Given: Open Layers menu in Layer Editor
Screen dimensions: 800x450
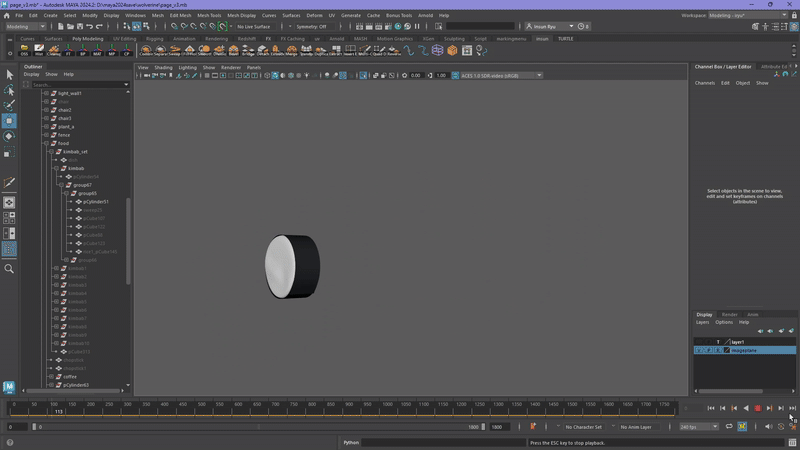Looking at the screenshot, I should [703, 322].
